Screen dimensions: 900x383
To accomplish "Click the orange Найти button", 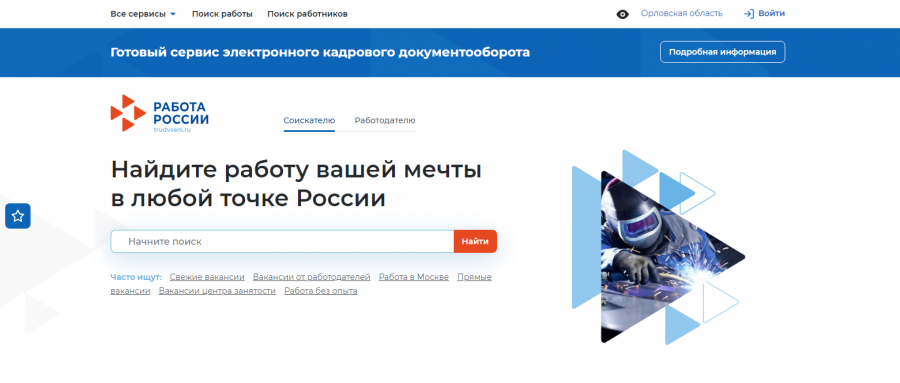I will pos(475,242).
